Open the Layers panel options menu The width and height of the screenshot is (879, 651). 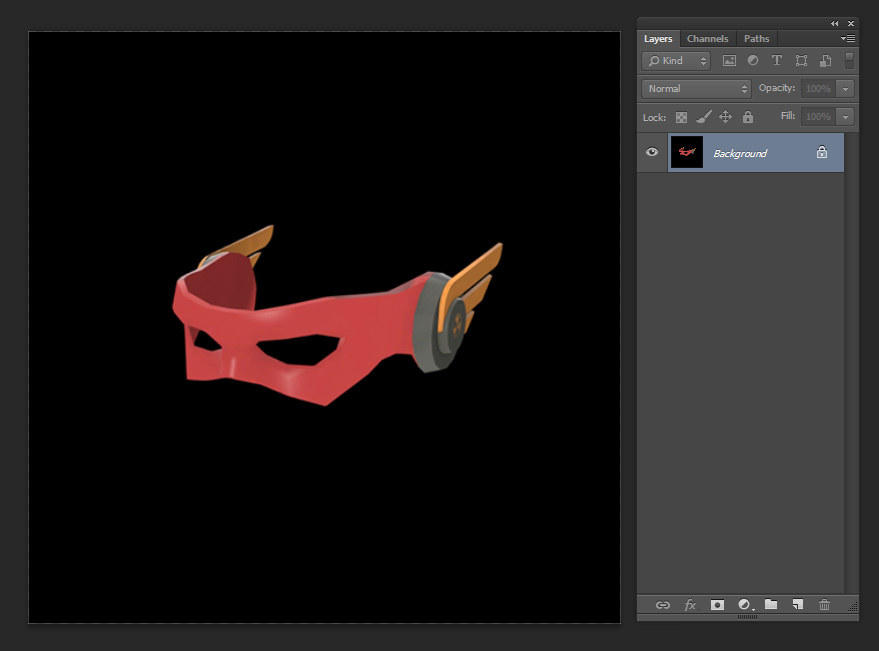848,39
